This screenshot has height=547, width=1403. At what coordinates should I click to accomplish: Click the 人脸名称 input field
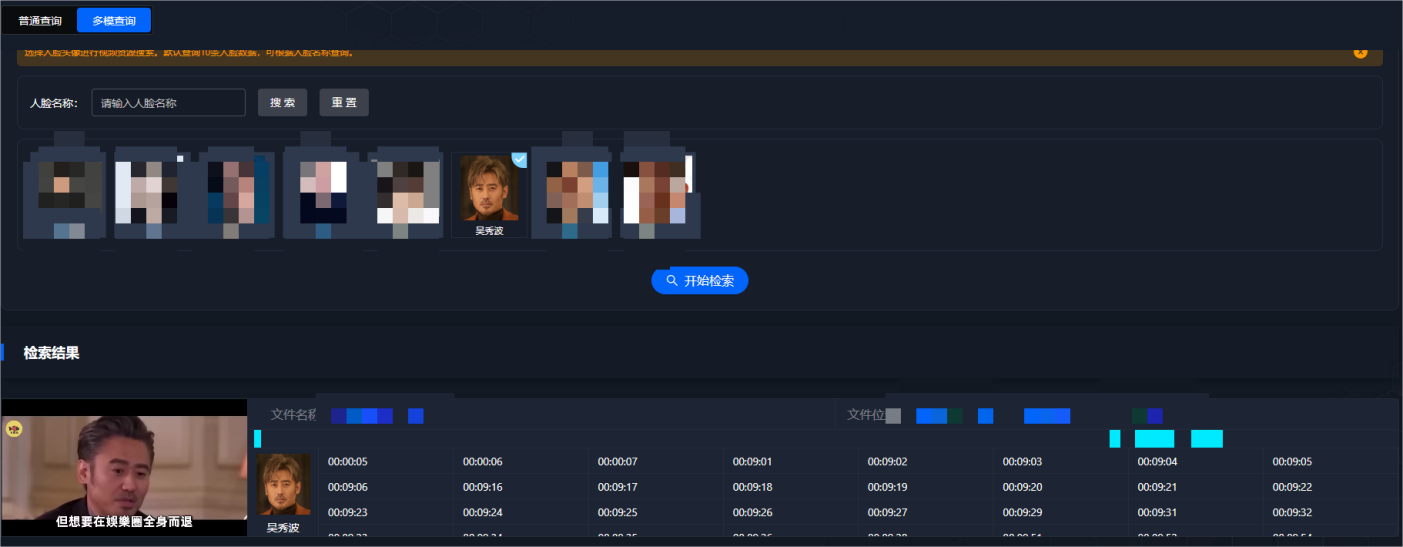pyautogui.click(x=168, y=103)
